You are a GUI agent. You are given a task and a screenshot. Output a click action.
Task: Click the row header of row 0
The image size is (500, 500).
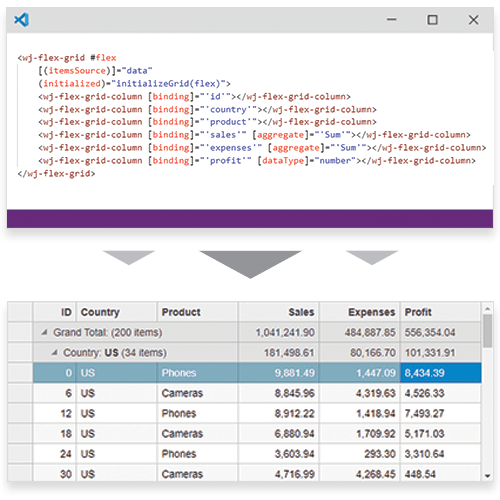[20, 373]
